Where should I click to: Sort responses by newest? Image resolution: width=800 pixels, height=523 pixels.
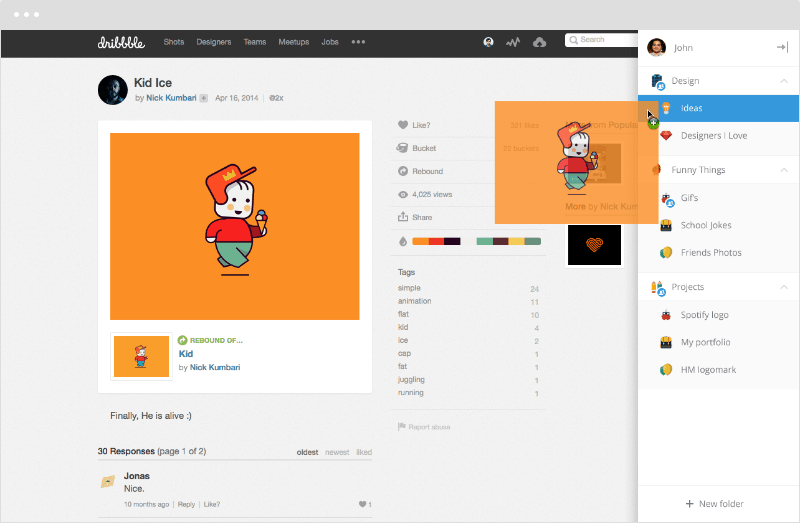point(337,452)
